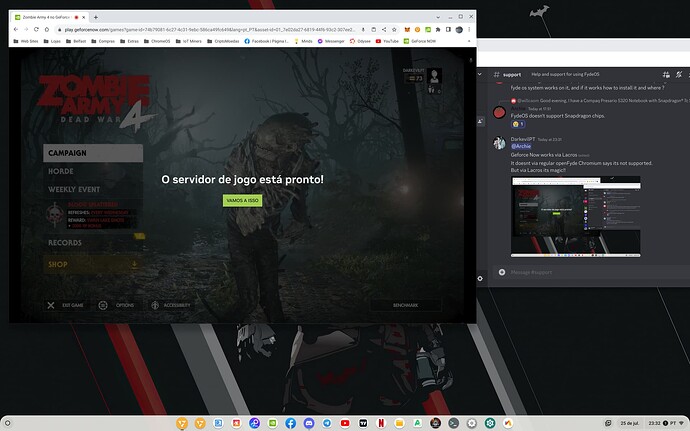Bookmark this page with the star icon
This screenshot has height=431, width=690.
coord(394,29)
